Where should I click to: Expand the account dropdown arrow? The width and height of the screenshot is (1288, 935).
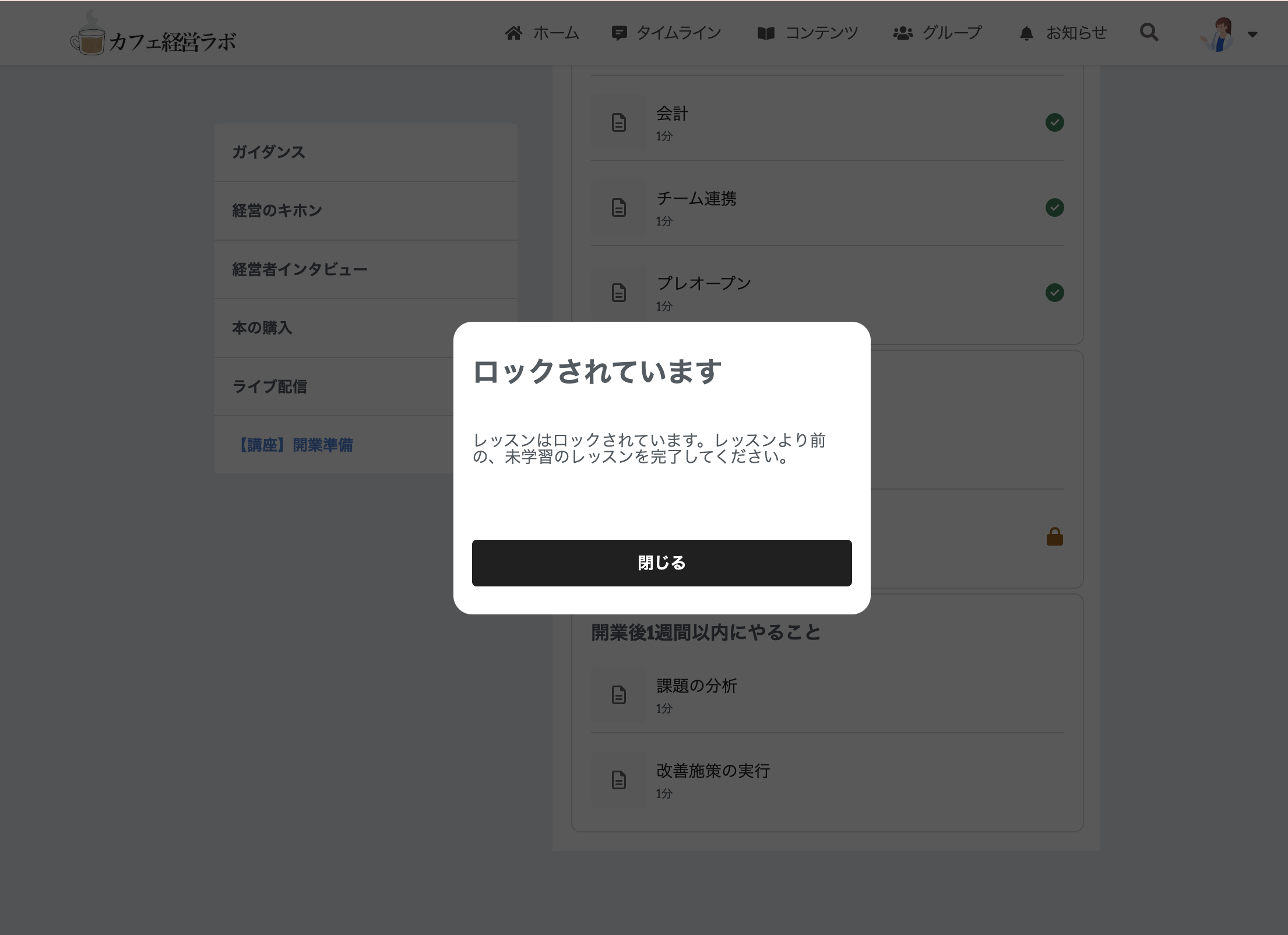point(1252,35)
